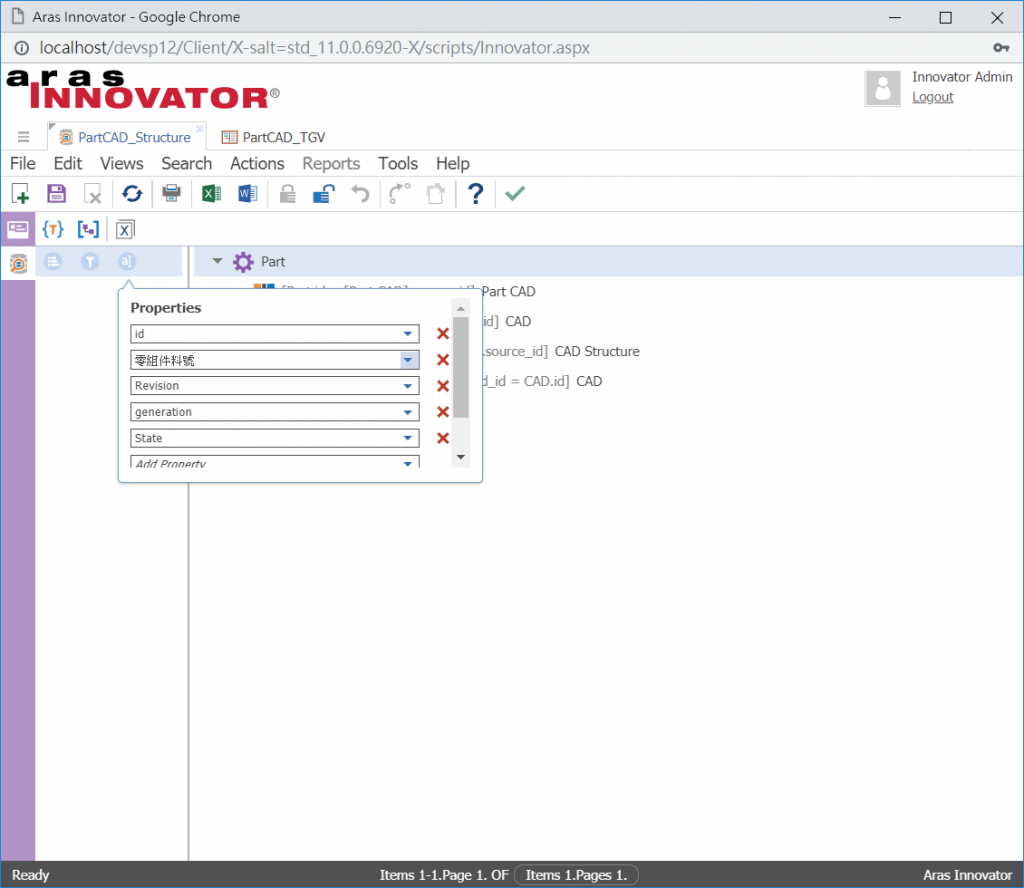The image size is (1024, 888).
Task: Remove the 零組件料號 property
Action: [x=443, y=360]
